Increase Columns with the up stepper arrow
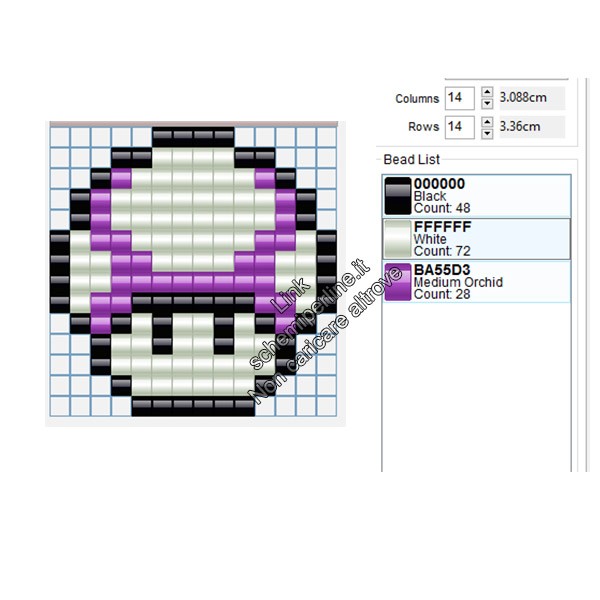The width and height of the screenshot is (600, 600). 487,92
